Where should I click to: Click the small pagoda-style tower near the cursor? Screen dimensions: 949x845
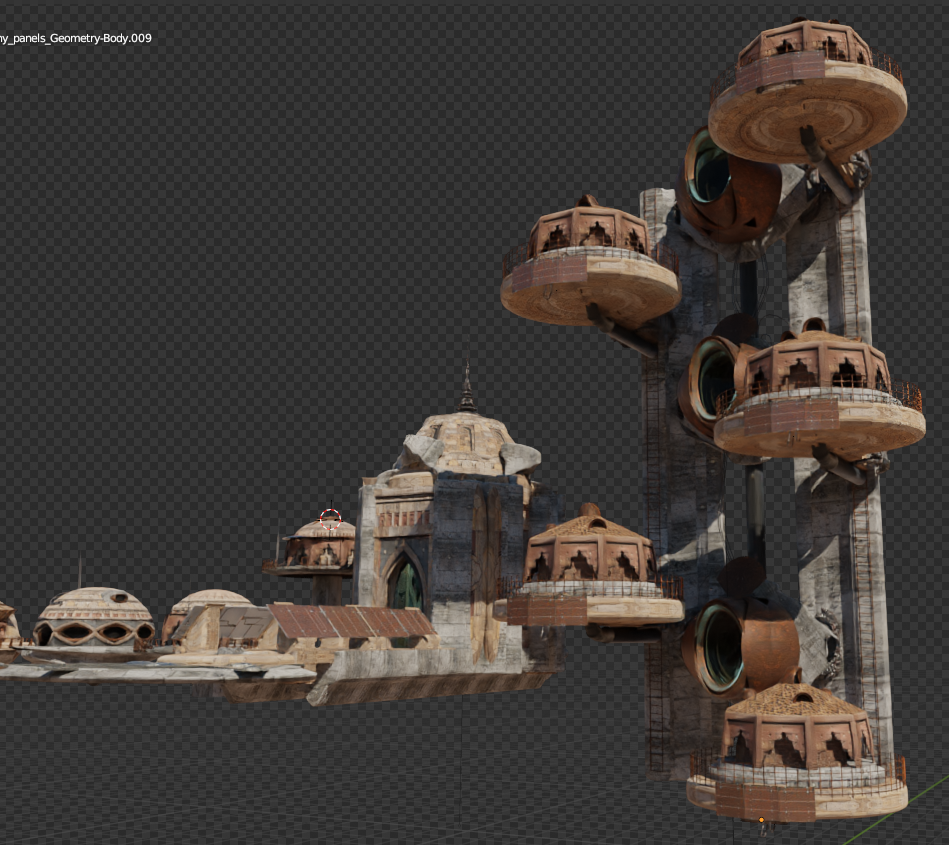[320, 550]
